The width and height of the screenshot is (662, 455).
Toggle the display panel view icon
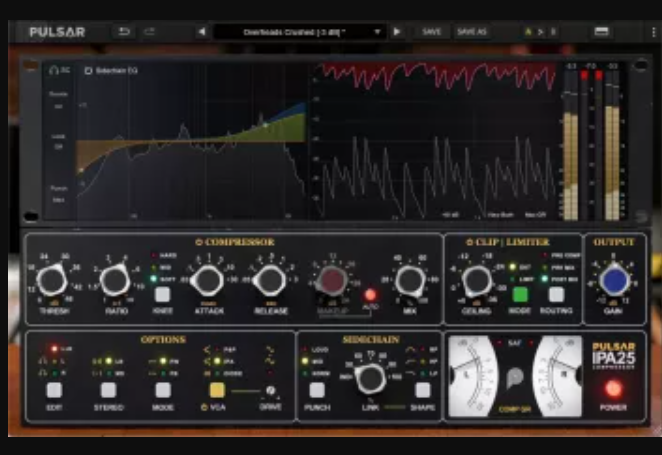point(601,32)
